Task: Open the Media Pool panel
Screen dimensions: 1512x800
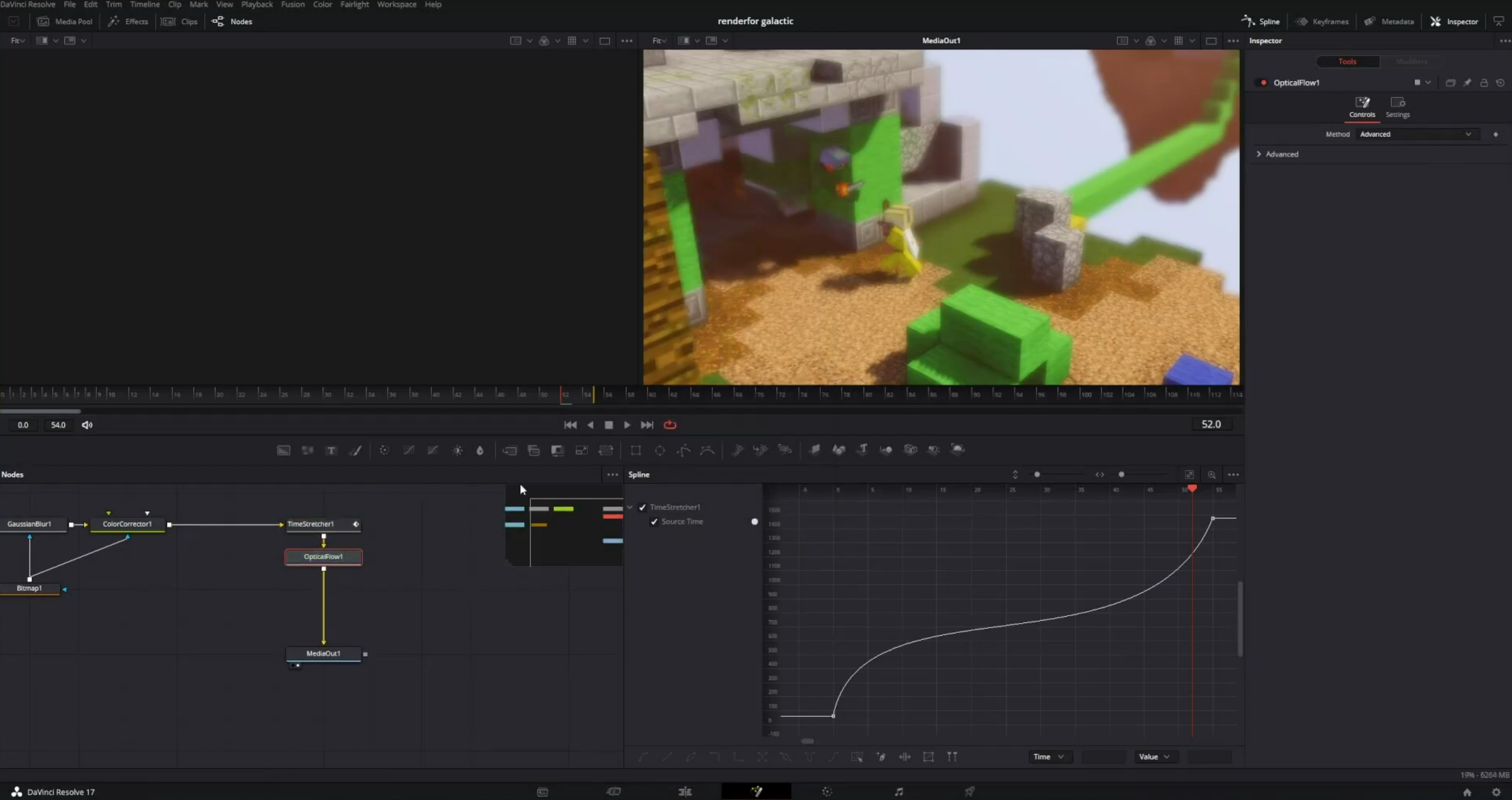Action: [65, 22]
